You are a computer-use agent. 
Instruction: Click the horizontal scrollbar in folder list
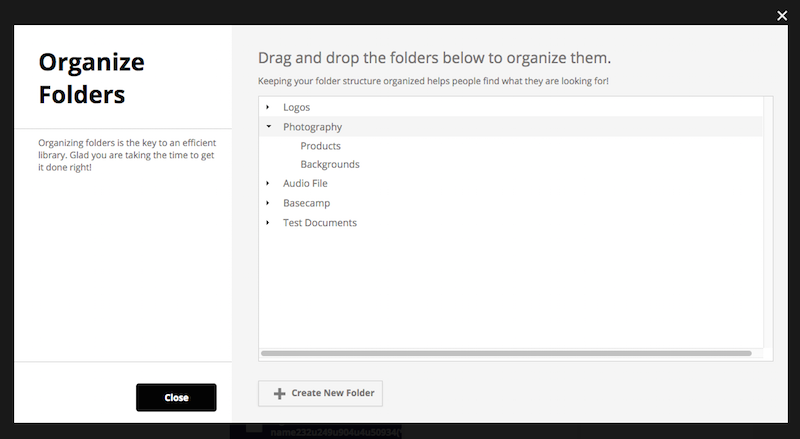click(506, 353)
